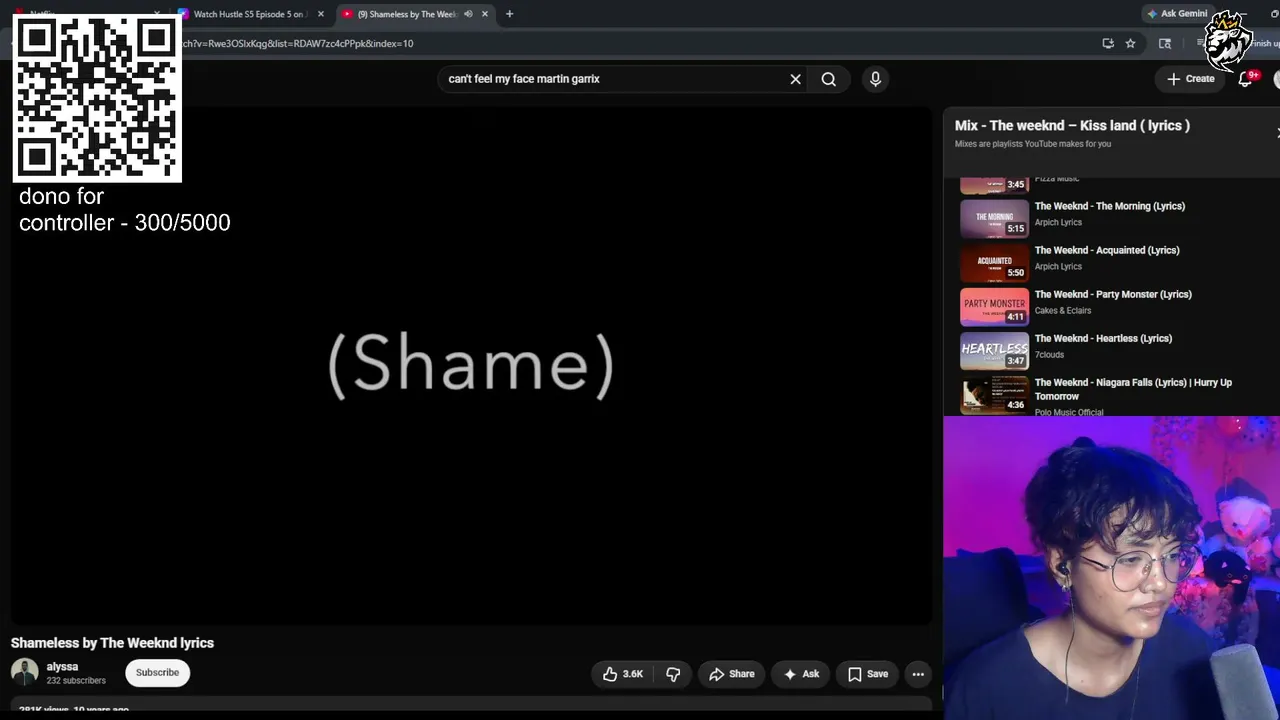Click the Mix - The weeknd – Kiss land title
The image size is (1280, 720).
click(x=1072, y=126)
